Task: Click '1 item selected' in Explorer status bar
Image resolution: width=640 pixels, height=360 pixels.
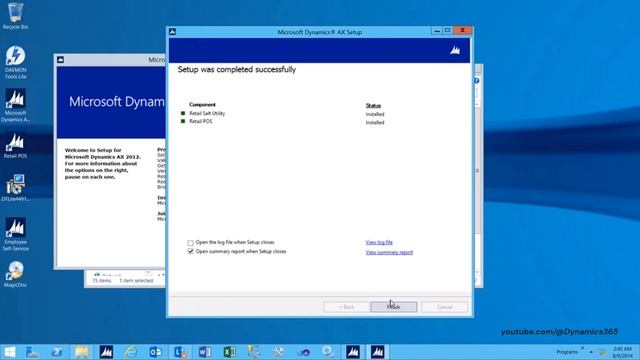Action: point(136,281)
